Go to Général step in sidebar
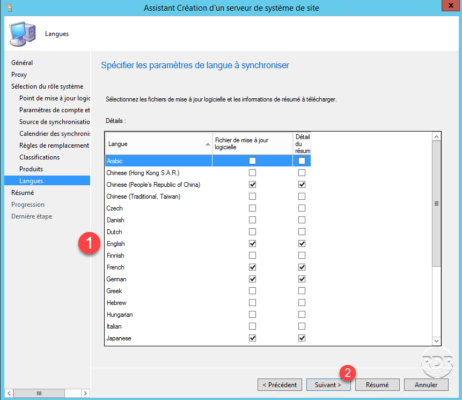This screenshot has height=400, width=462. tap(22, 63)
